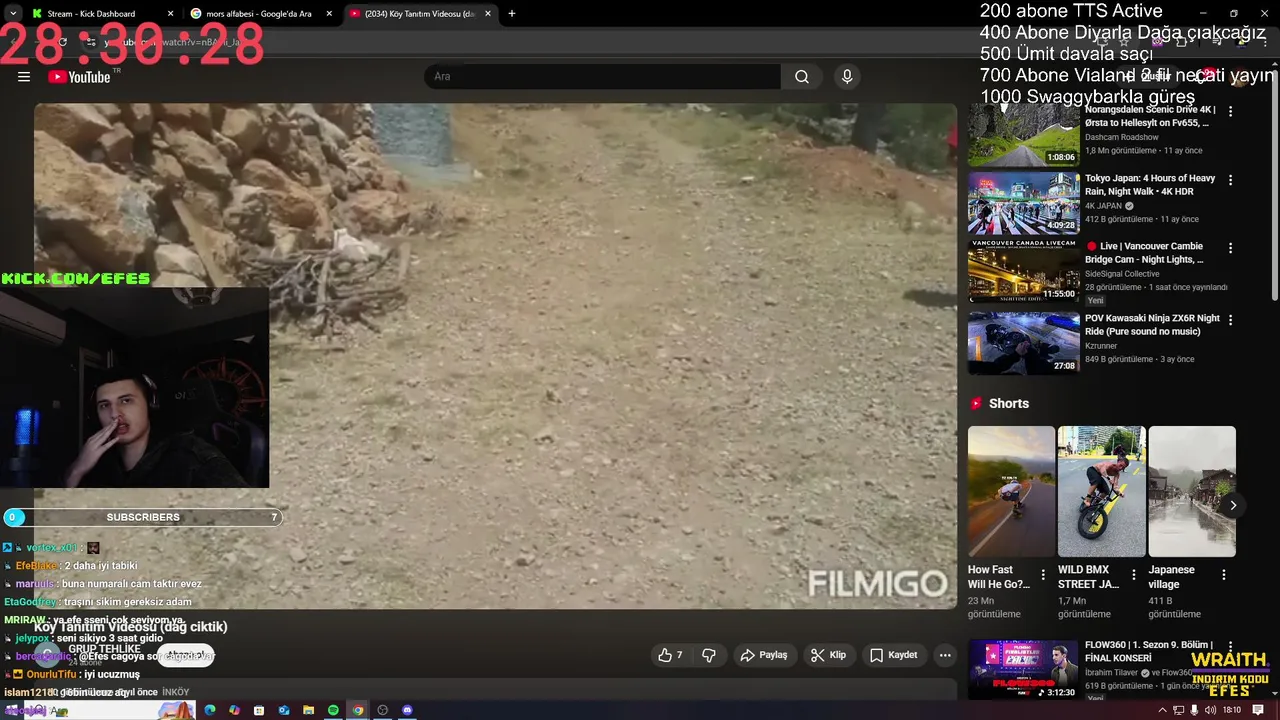Show next Shorts with the arrow
Image resolution: width=1280 pixels, height=720 pixels.
click(1233, 505)
